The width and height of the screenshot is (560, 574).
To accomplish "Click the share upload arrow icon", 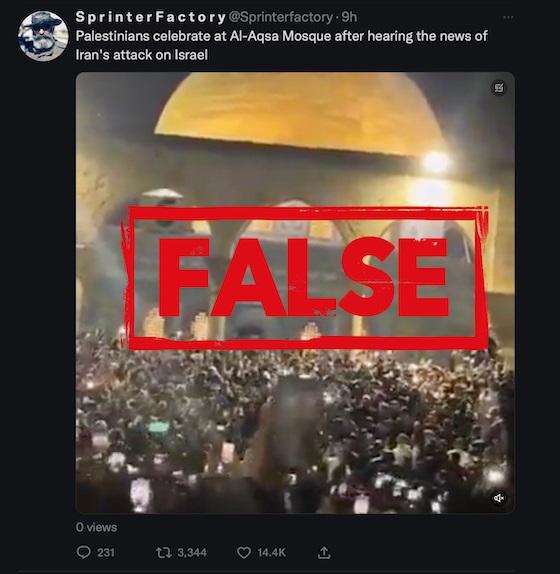I will tap(324, 552).
